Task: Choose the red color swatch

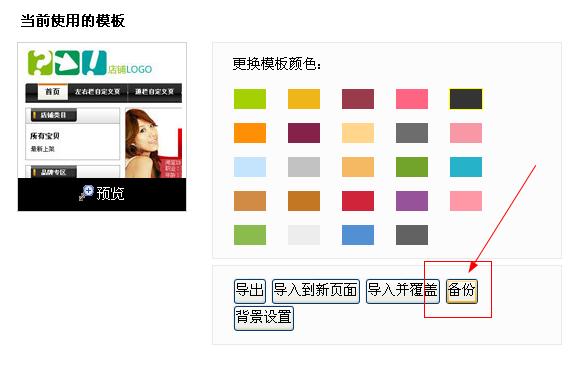Action: (x=358, y=201)
